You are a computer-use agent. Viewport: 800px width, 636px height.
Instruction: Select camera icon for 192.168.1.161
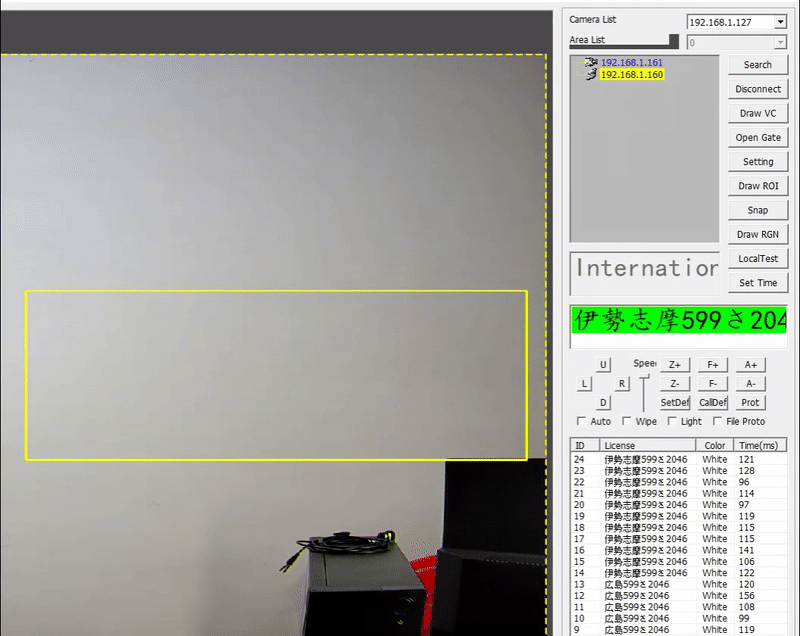click(x=591, y=62)
